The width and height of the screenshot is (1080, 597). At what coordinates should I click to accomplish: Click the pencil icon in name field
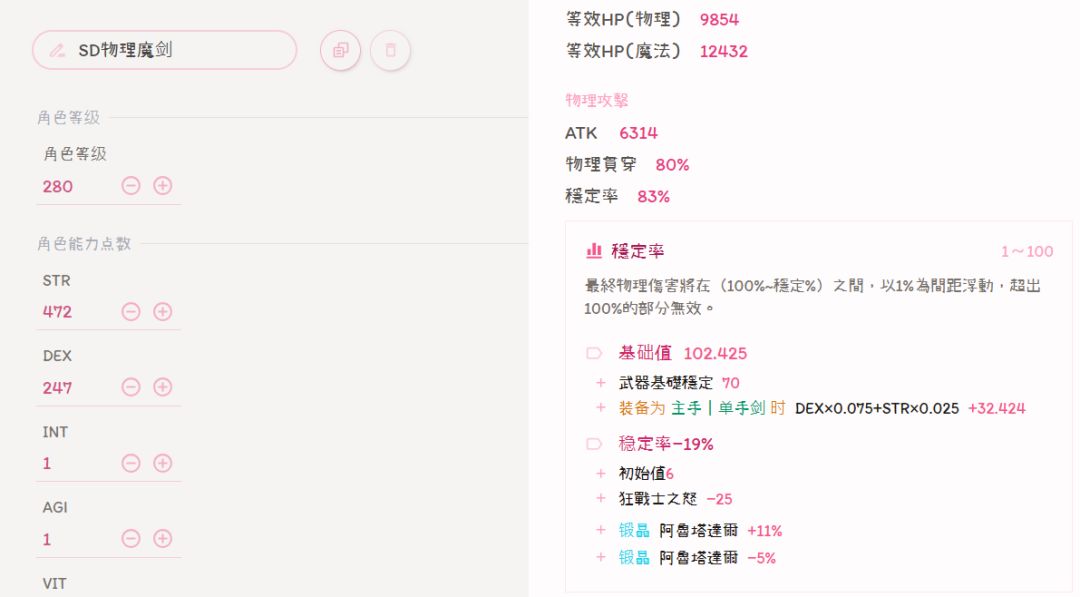(x=57, y=50)
